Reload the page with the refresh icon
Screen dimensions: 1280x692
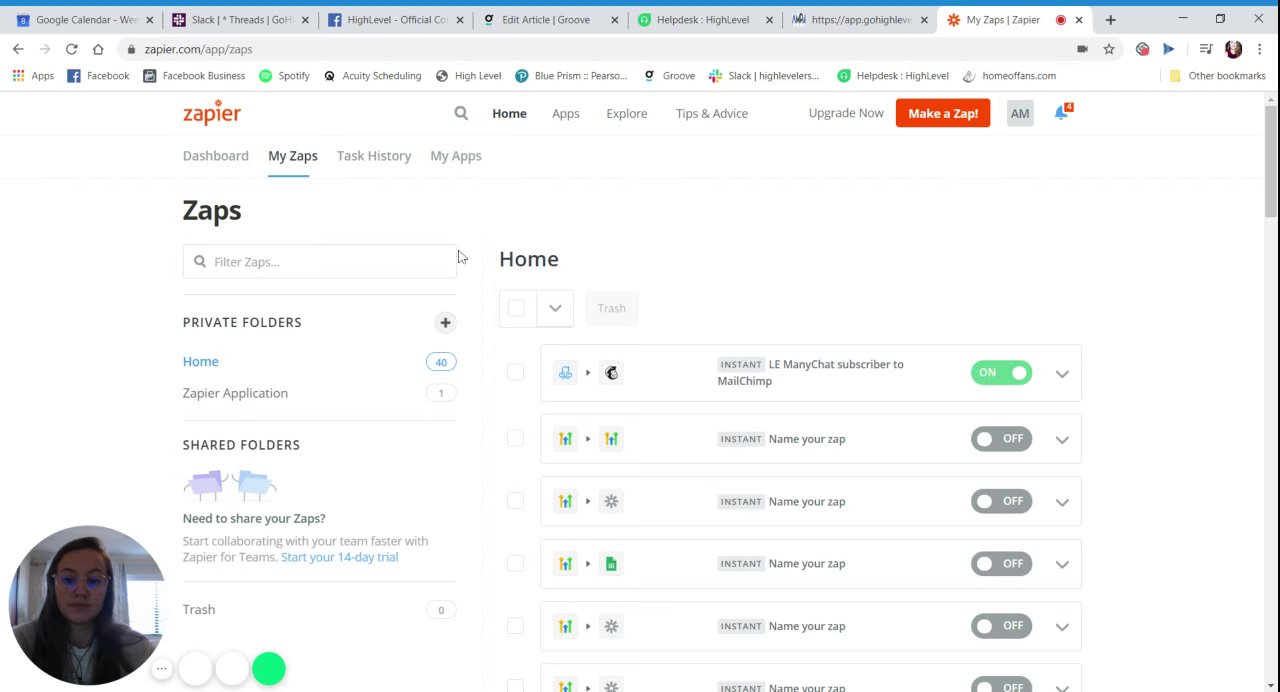click(x=71, y=49)
